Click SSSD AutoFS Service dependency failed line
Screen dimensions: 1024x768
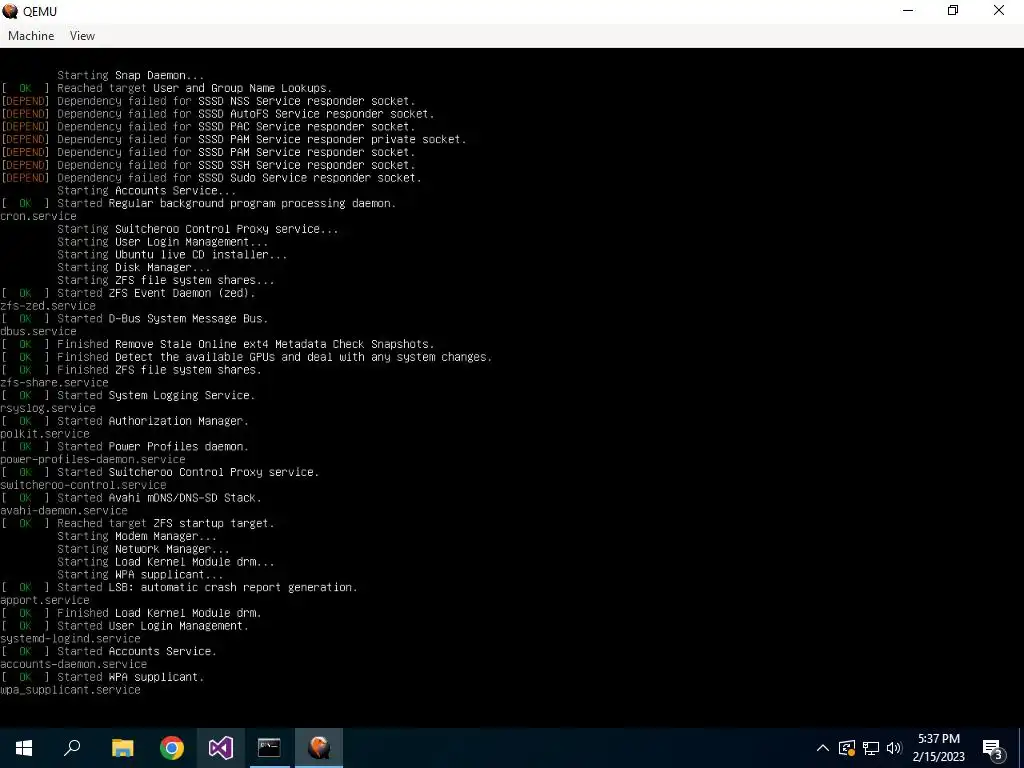pyautogui.click(x=217, y=114)
